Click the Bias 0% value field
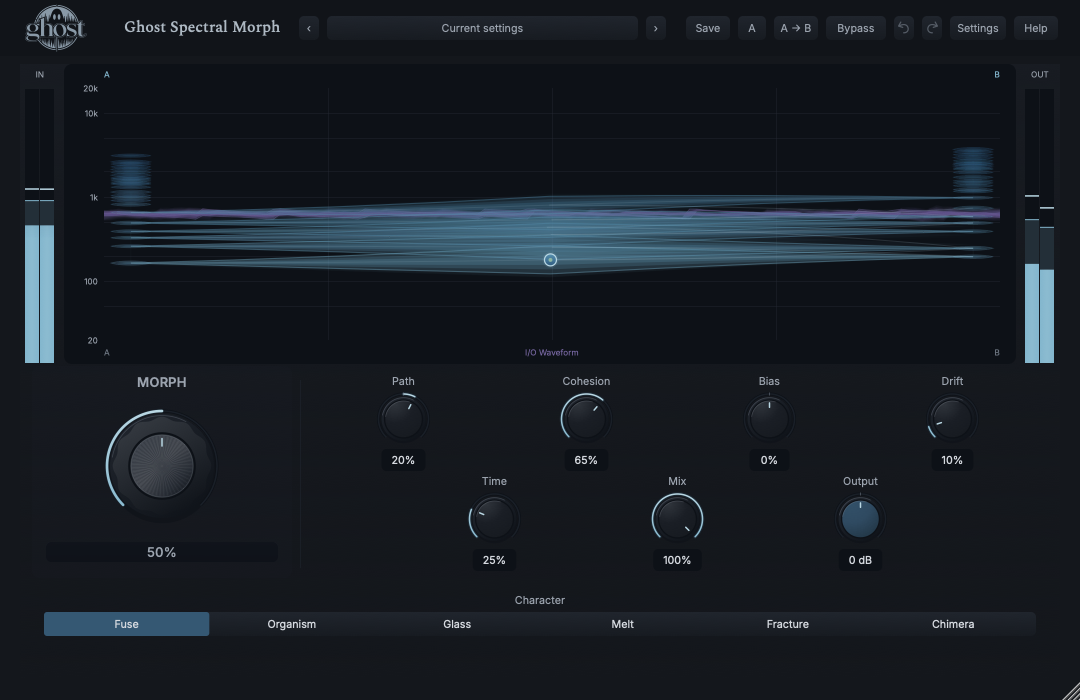Image resolution: width=1080 pixels, height=700 pixels. pos(769,460)
